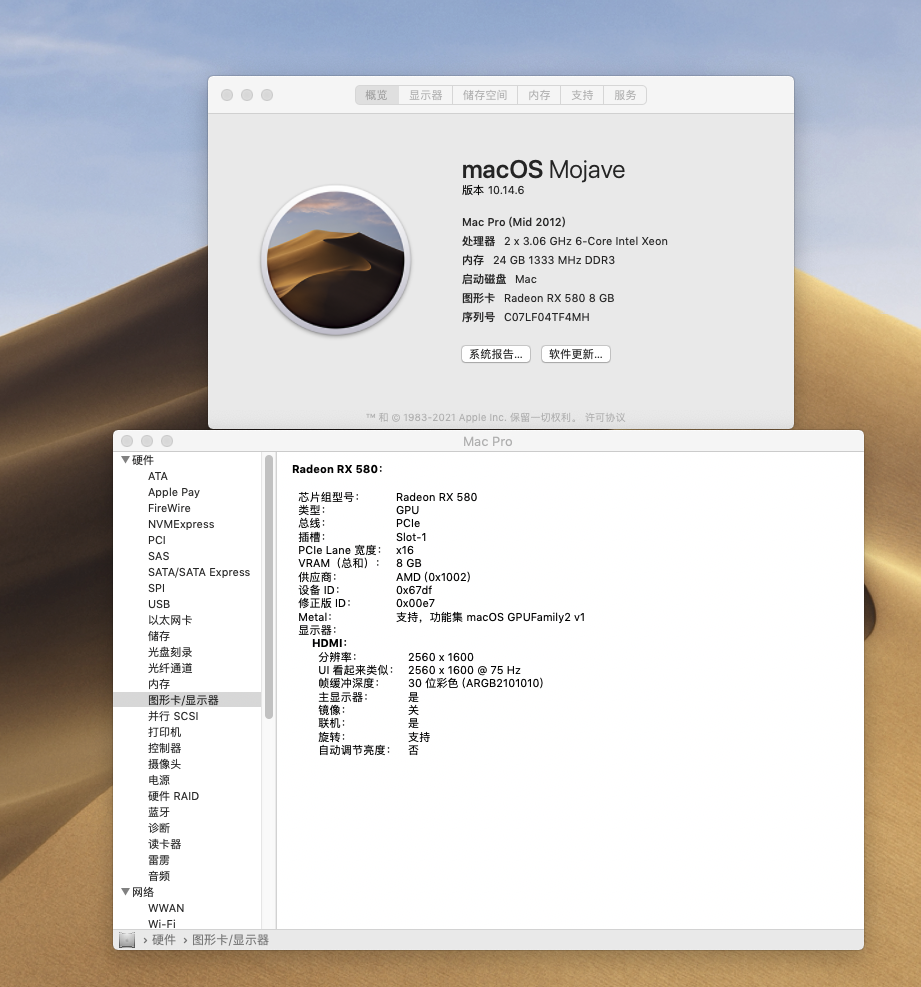Select NVMExpress in the hardware sidebar
Screen dimensions: 921x987
pyautogui.click(x=181, y=524)
